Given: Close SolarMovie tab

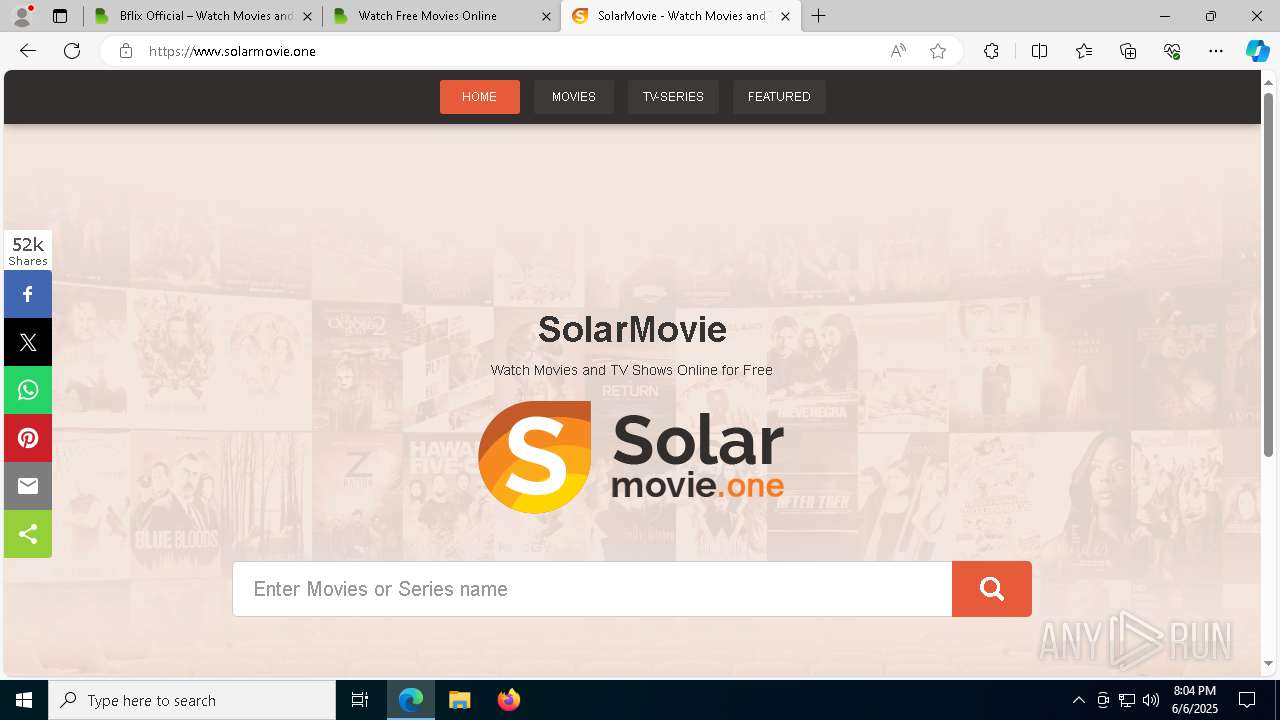Looking at the screenshot, I should [x=785, y=16].
